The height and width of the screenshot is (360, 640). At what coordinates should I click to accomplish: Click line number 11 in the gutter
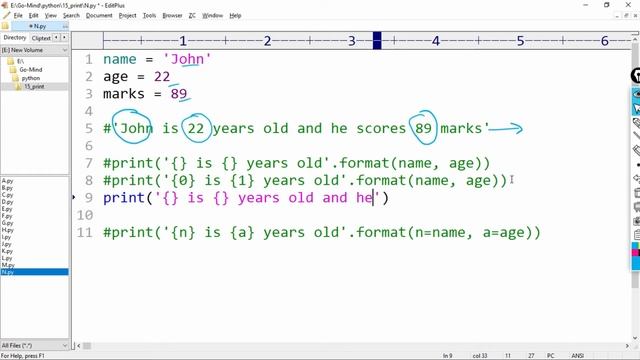point(85,233)
